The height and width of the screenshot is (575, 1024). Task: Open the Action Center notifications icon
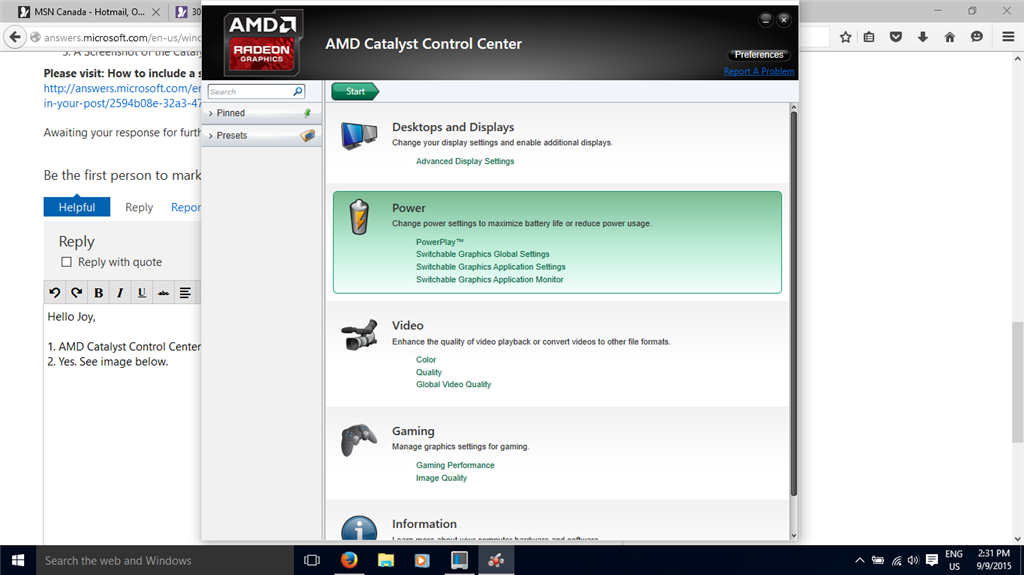[x=932, y=560]
